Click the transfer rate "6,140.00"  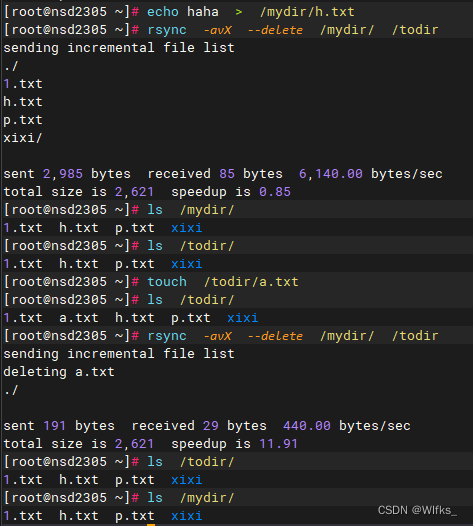tap(331, 174)
